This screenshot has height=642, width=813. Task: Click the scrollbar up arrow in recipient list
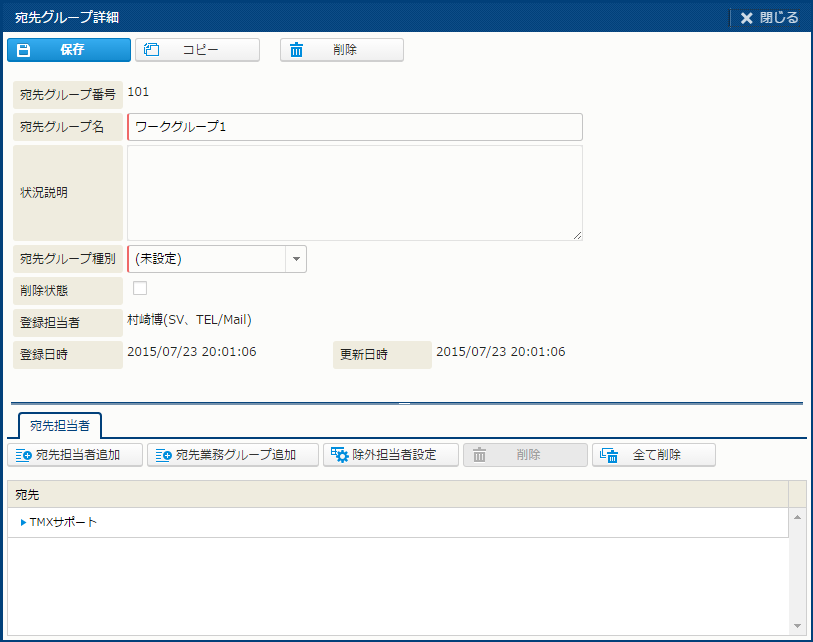click(x=797, y=517)
